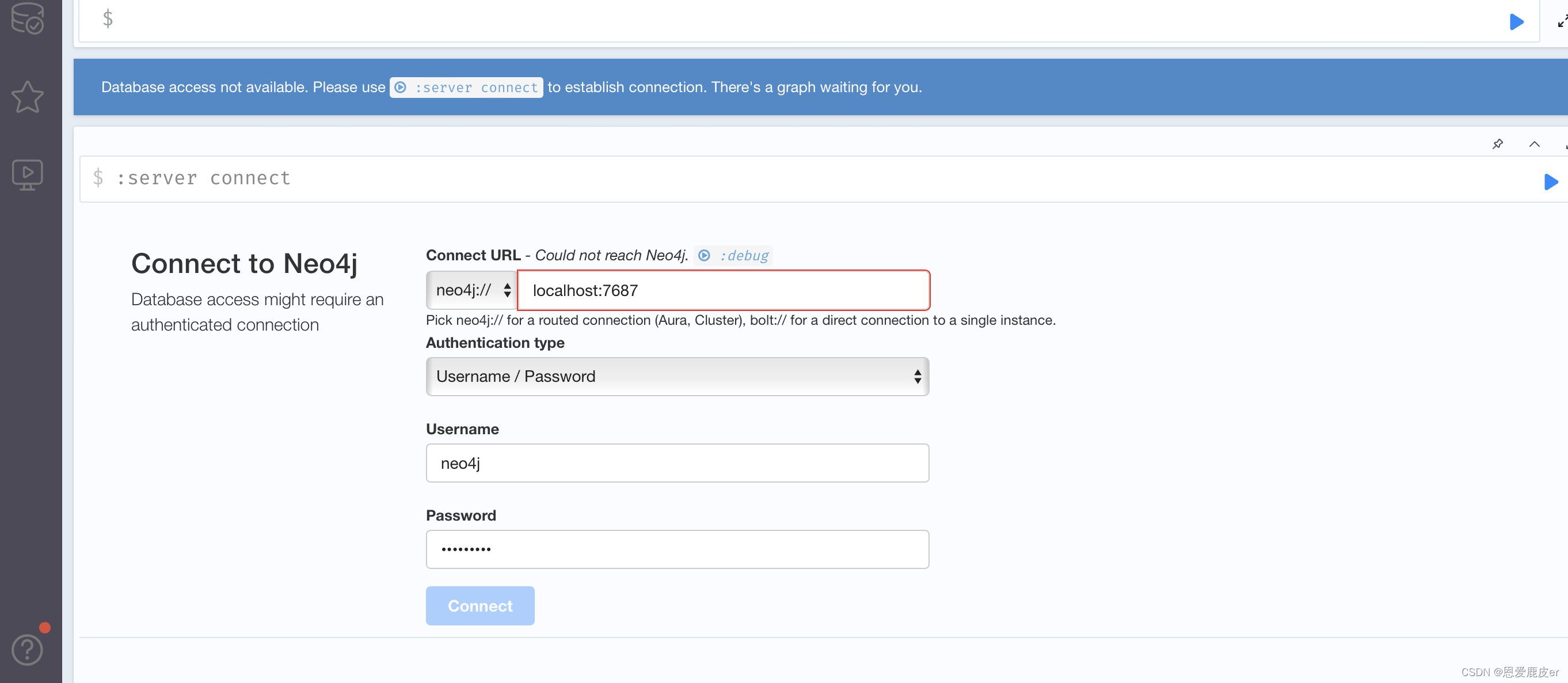Open the Guides play-screen sidebar icon
Image resolution: width=1568 pixels, height=683 pixels.
pos(28,174)
